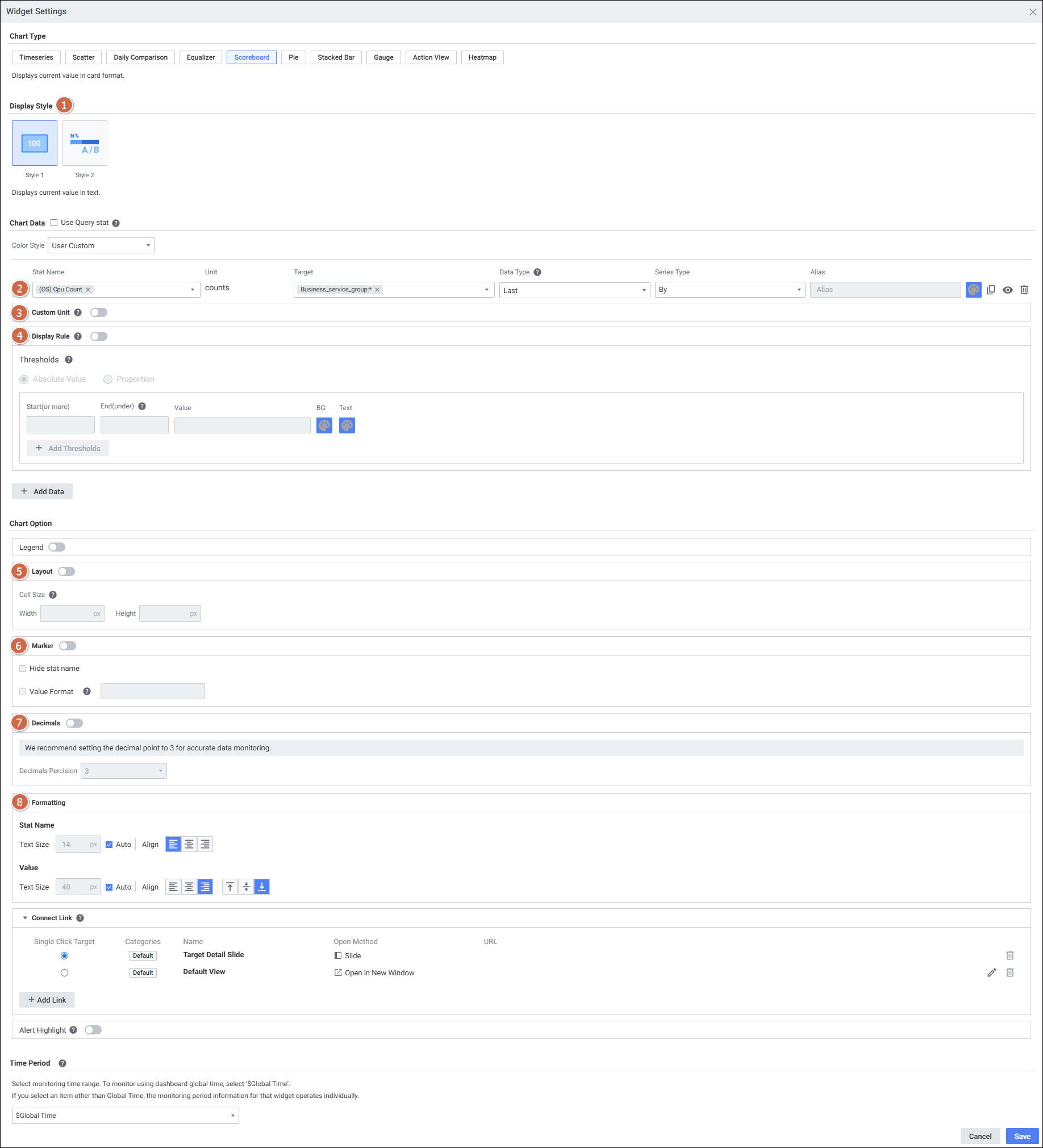Switch chart type to Heatmap

pos(482,57)
